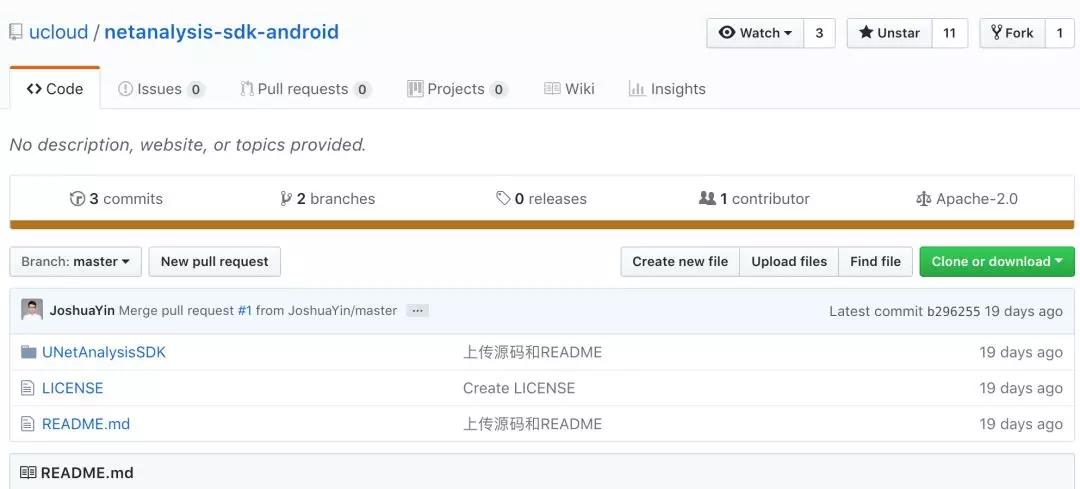Unstar this repository

point(889,33)
